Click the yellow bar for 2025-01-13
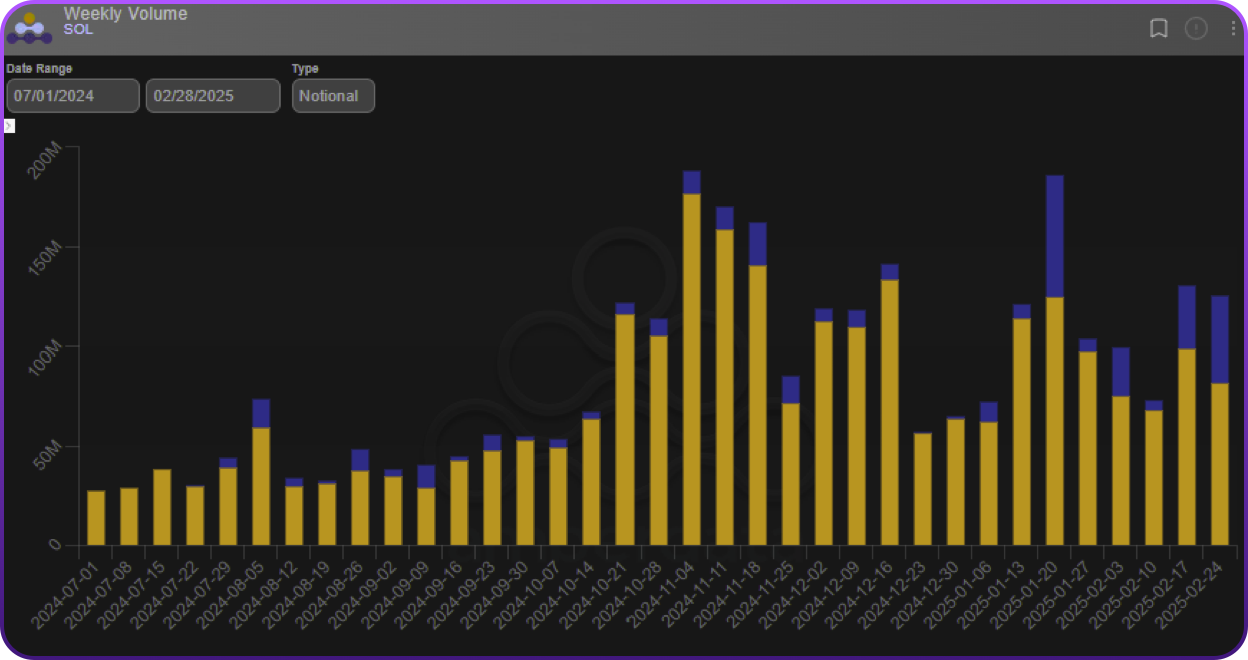The height and width of the screenshot is (660, 1248). coord(1021,431)
